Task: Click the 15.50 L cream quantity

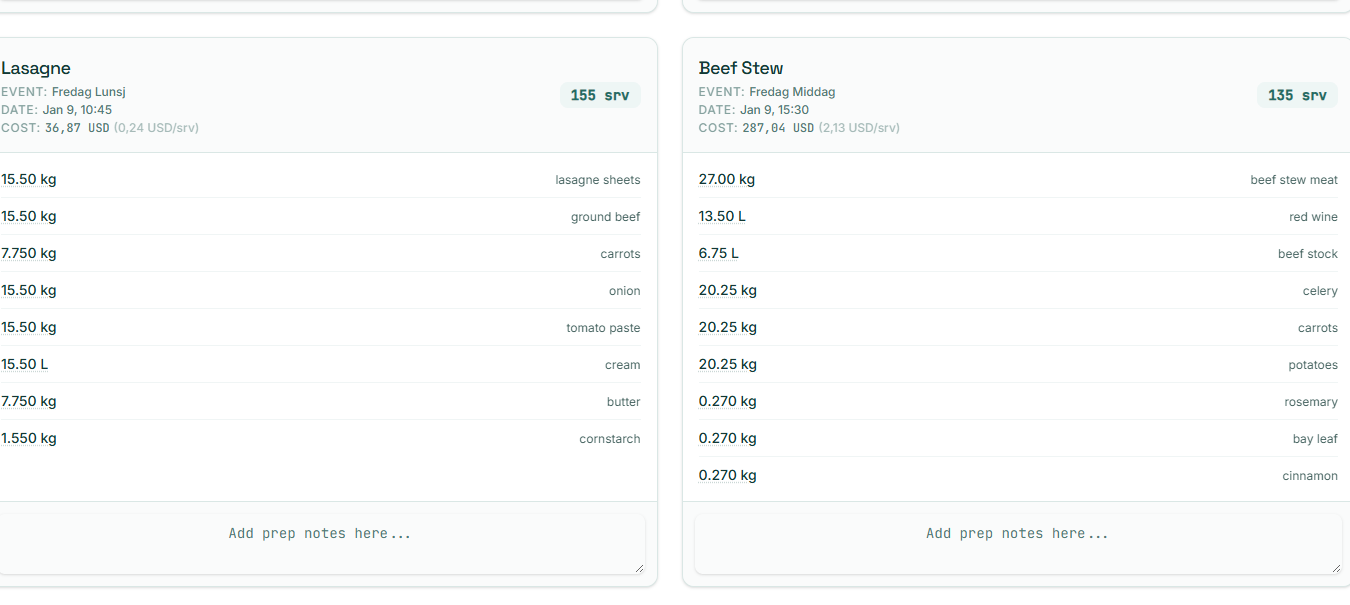Action: coord(25,365)
